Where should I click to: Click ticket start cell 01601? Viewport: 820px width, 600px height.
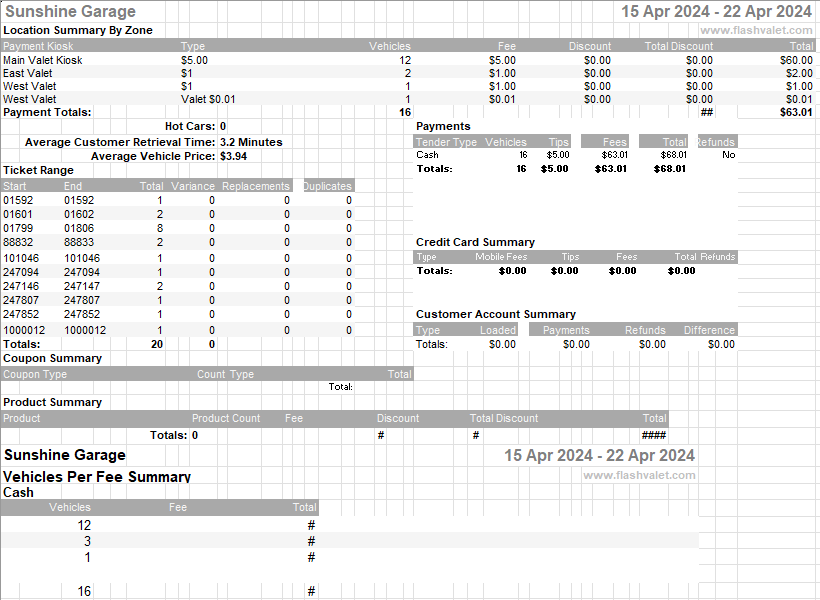(18, 214)
